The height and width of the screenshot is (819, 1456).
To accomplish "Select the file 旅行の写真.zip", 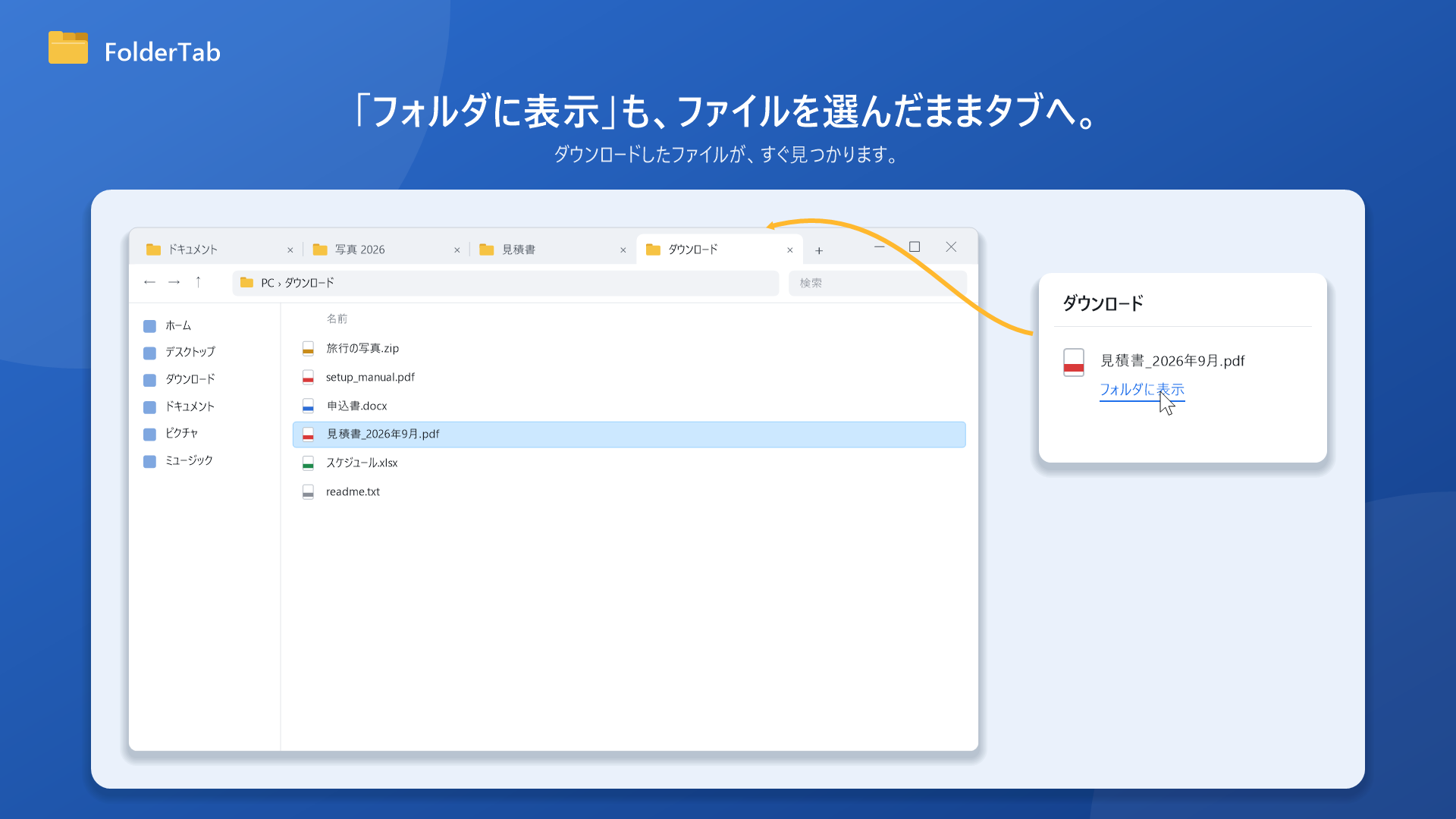I will pos(629,349).
